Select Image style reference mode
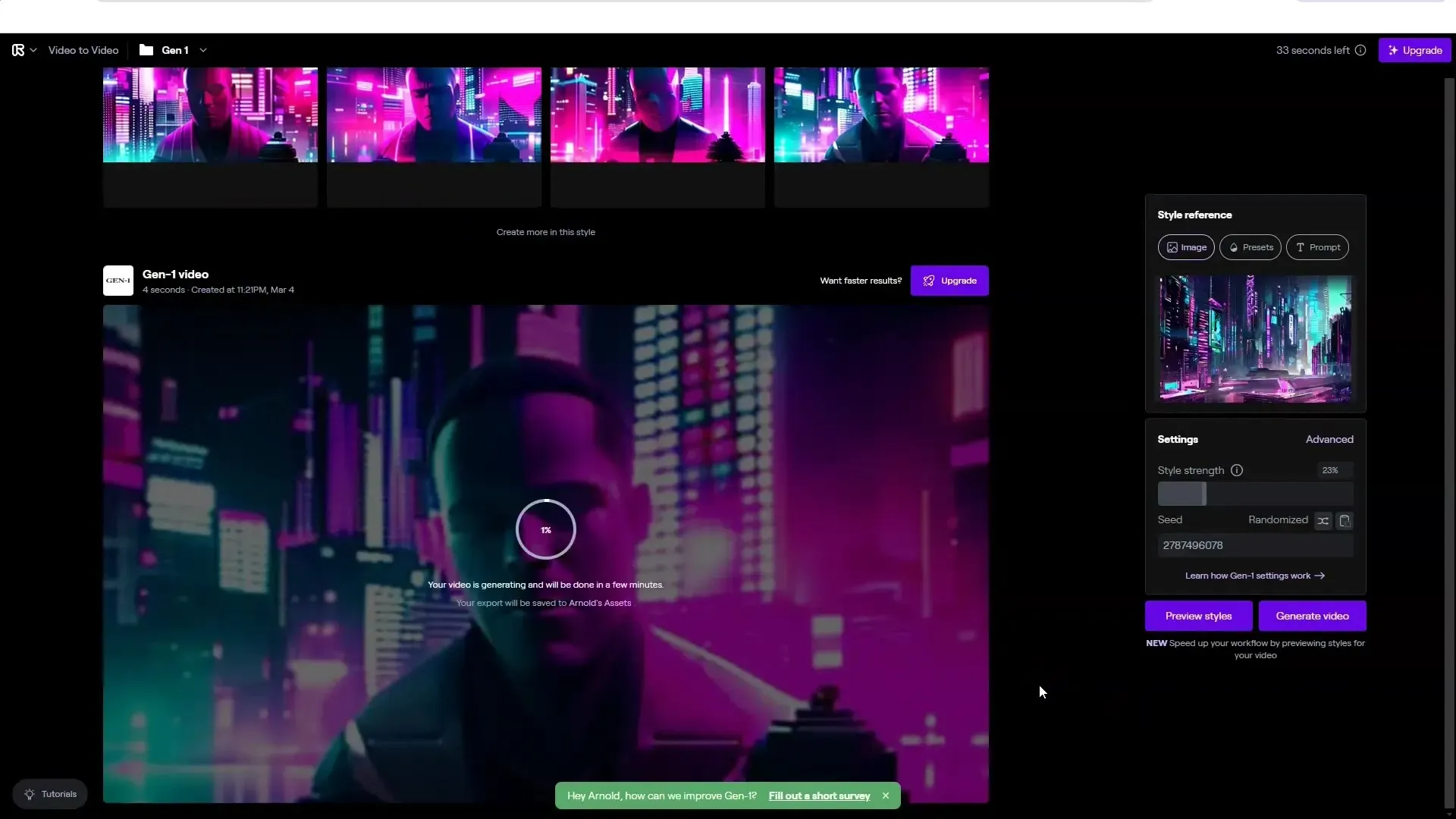Viewport: 1456px width, 819px height. click(1186, 247)
